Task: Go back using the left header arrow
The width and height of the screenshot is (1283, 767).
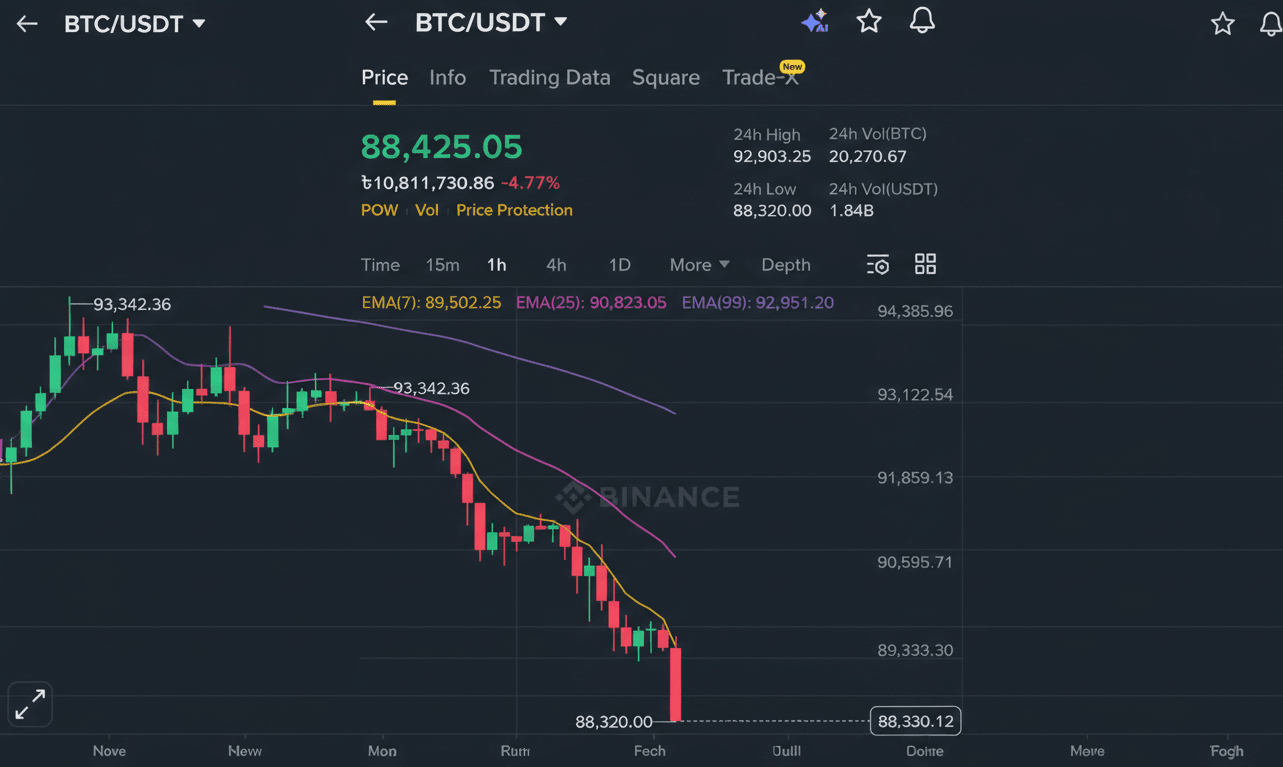Action: [x=27, y=24]
